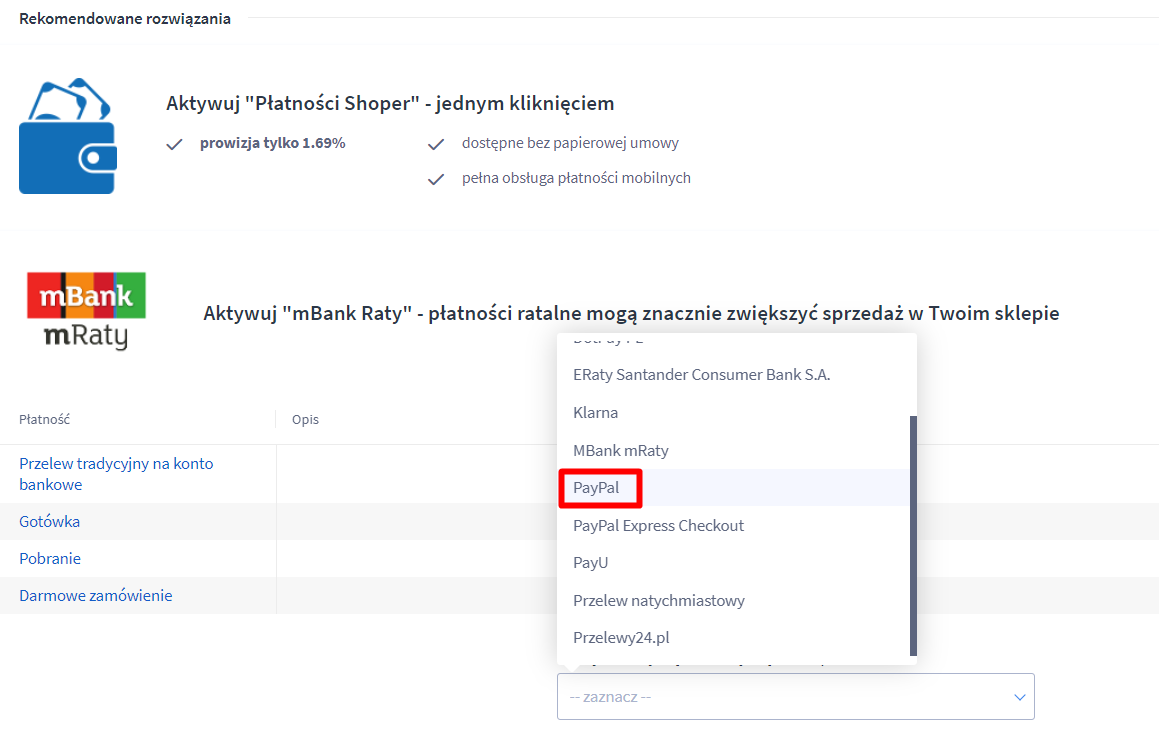
Task: Click the blue wallet Płatności Shoper icon
Action: (x=68, y=136)
